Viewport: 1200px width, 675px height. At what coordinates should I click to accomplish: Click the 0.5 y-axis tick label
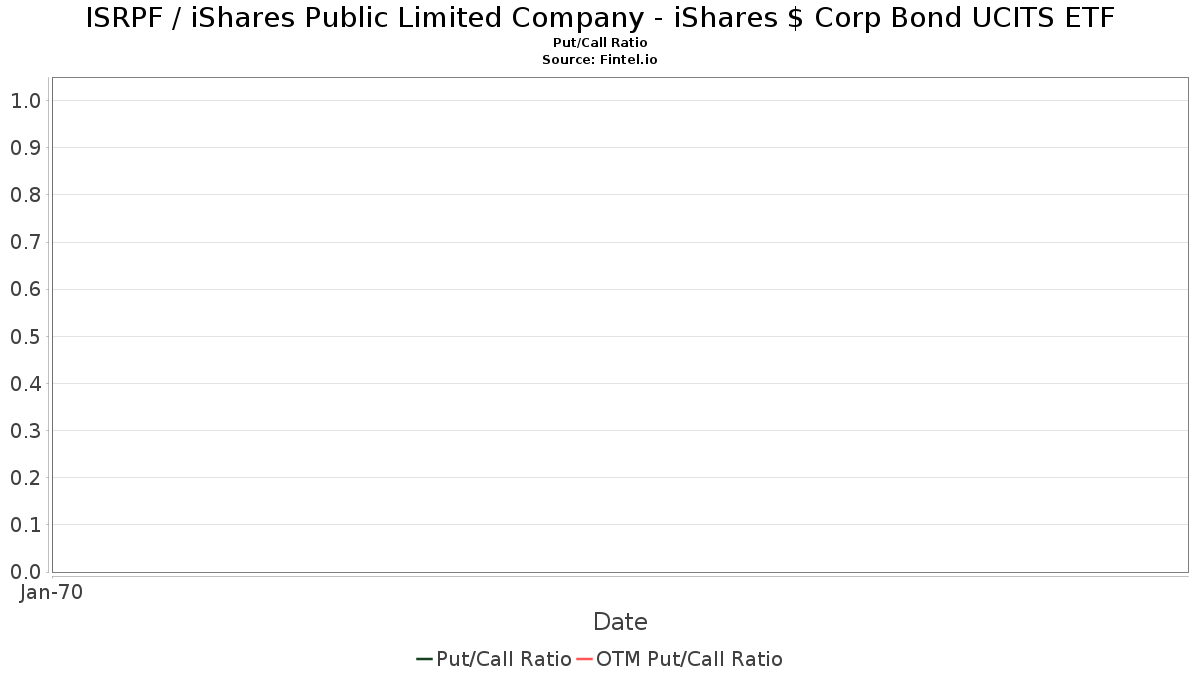tap(25, 336)
